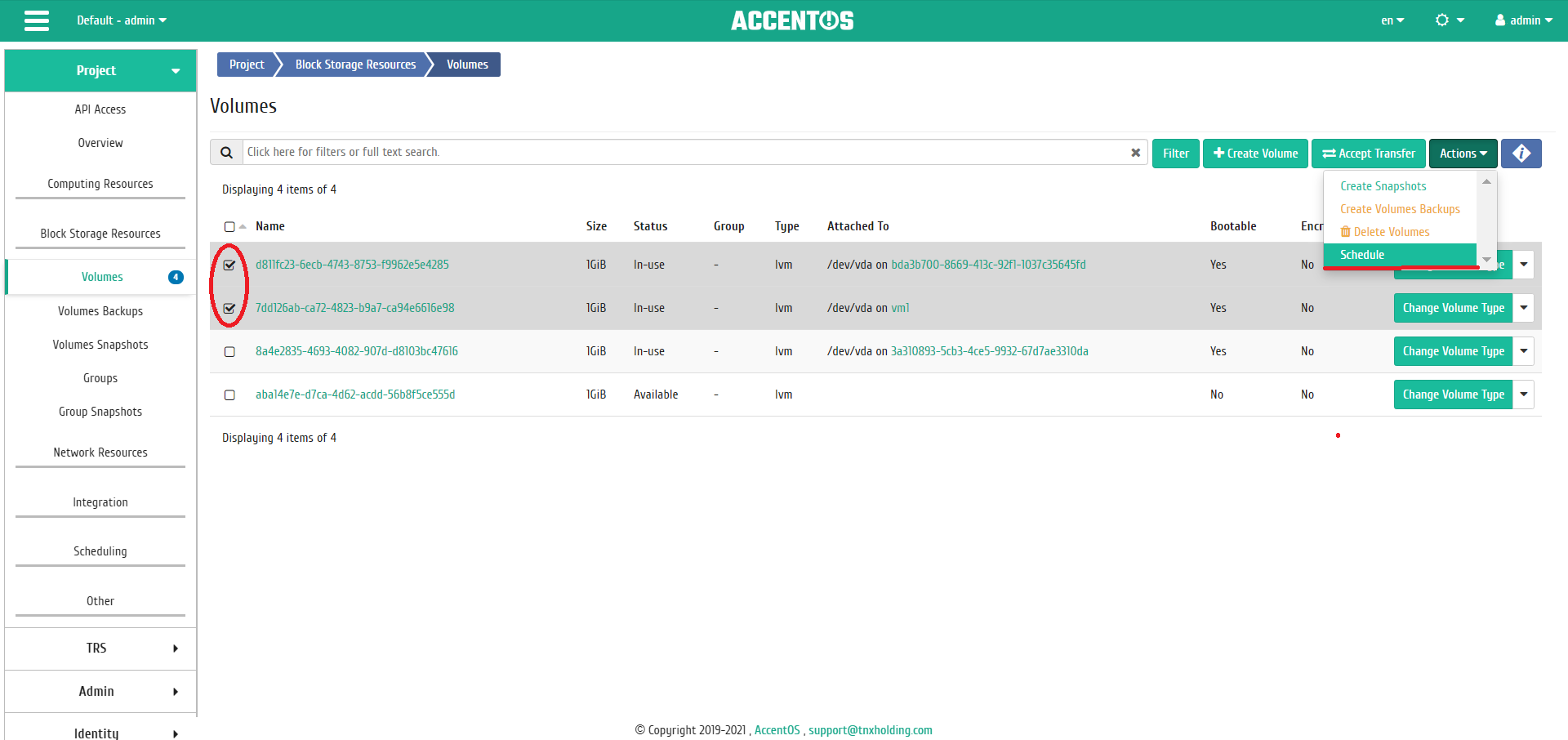Open the settings gear menu
This screenshot has height=740, width=1568.
1450,20
